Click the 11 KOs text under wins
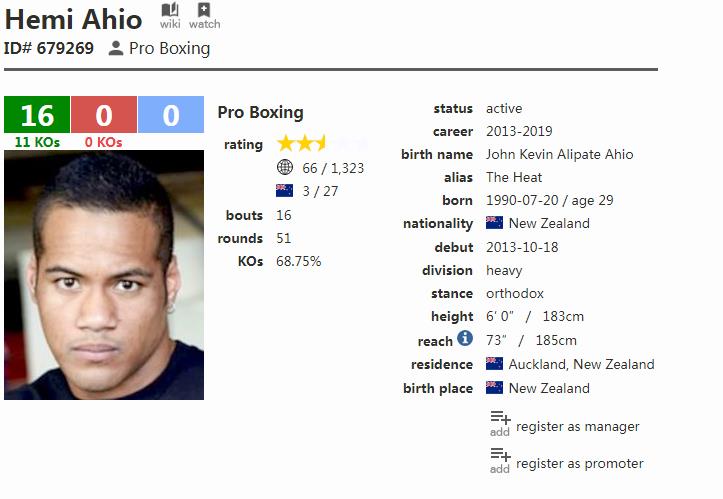This screenshot has width=723, height=499. (x=37, y=142)
